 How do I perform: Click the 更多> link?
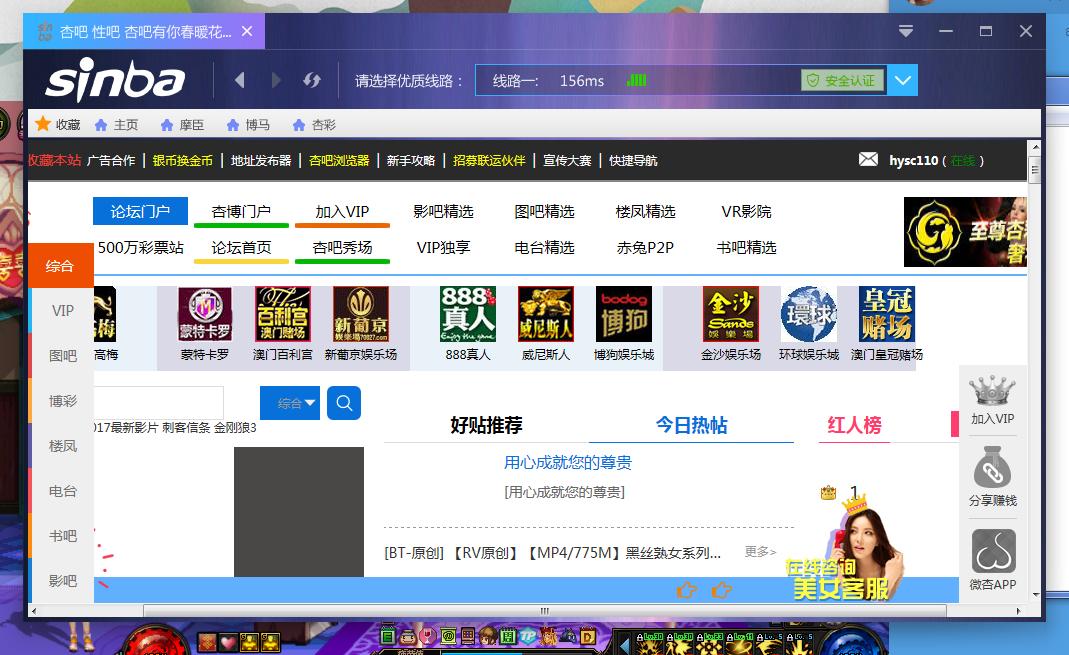(760, 552)
